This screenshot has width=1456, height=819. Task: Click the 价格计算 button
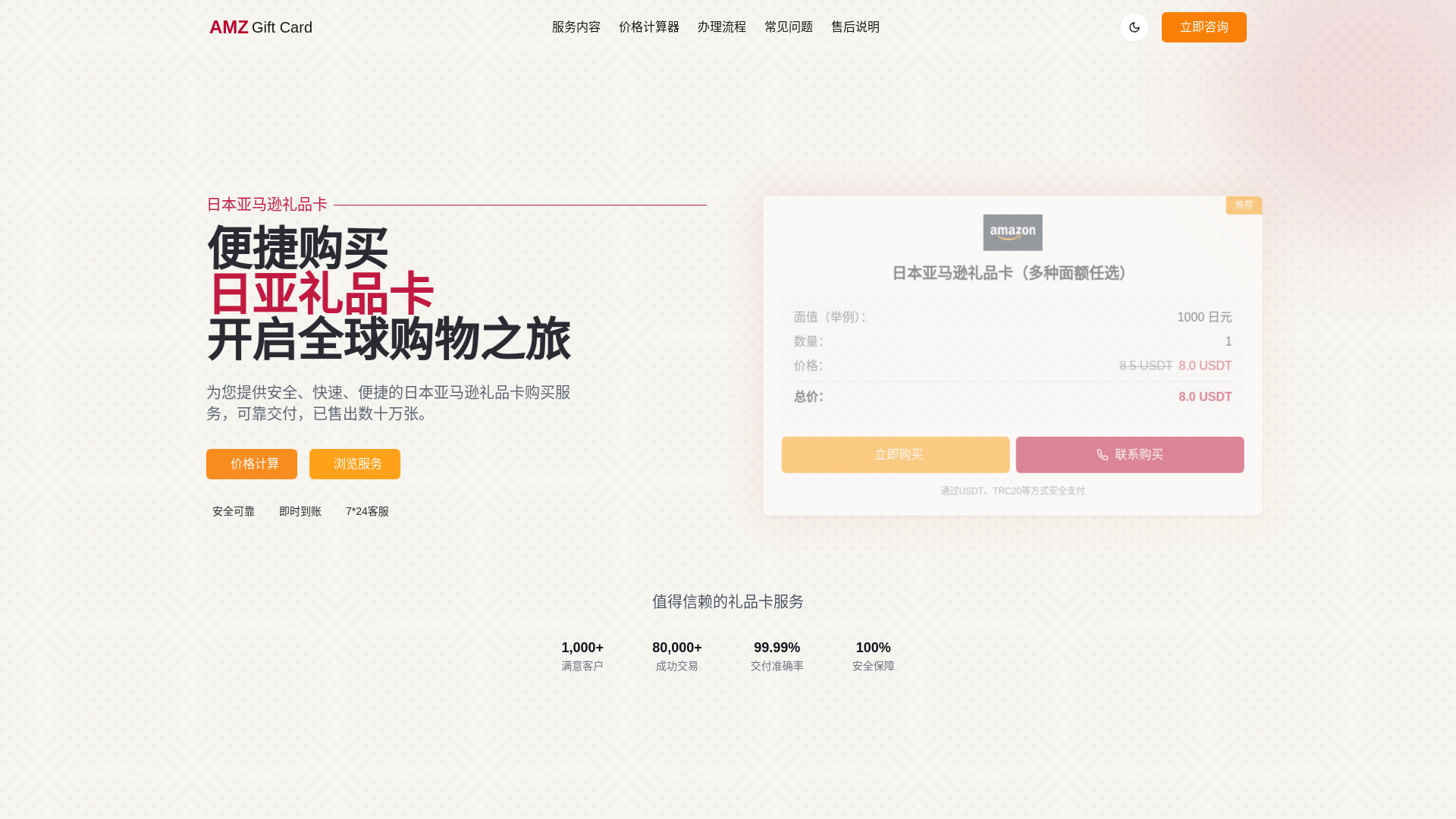pos(251,464)
